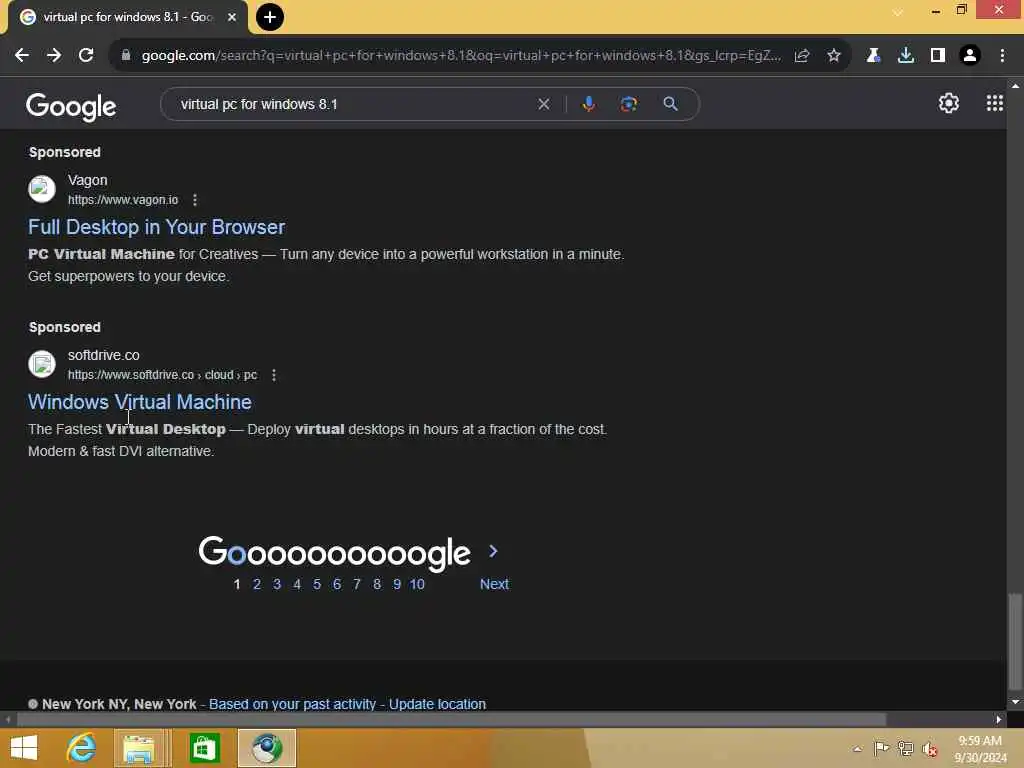Go to results page 3
Viewport: 1024px width, 768px height.
point(277,584)
